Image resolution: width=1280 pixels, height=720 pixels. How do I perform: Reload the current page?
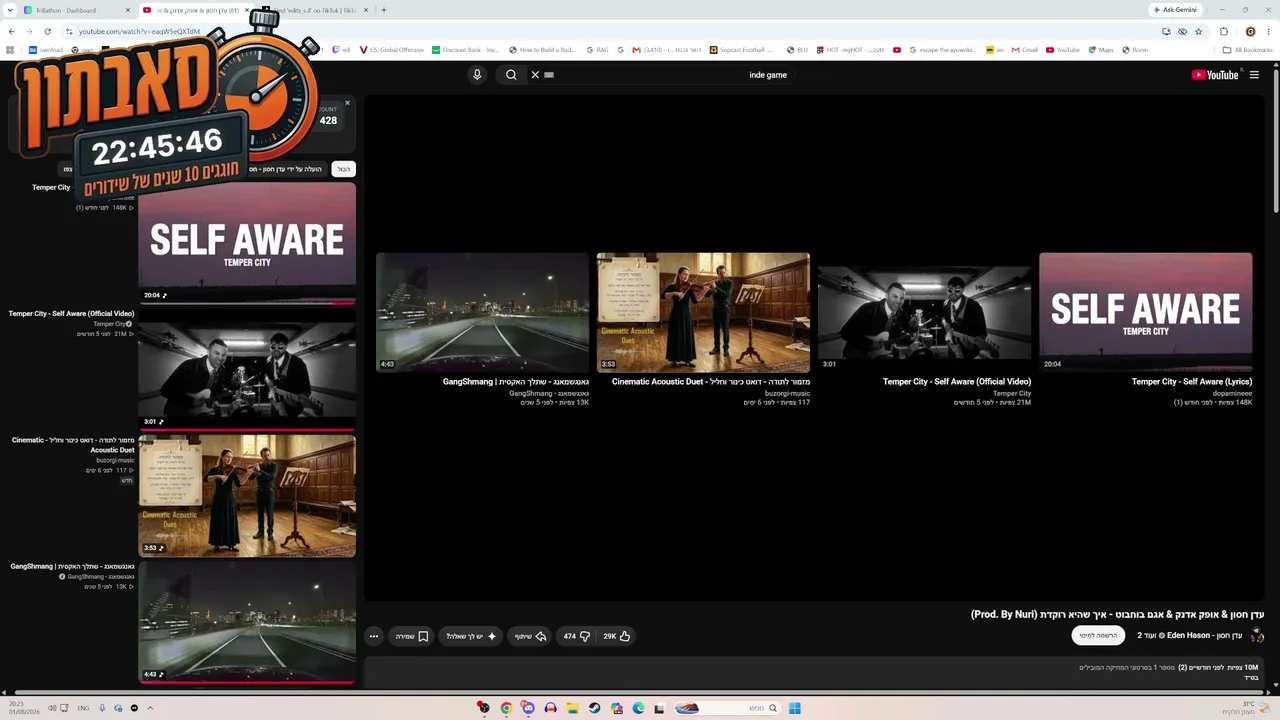click(x=47, y=31)
